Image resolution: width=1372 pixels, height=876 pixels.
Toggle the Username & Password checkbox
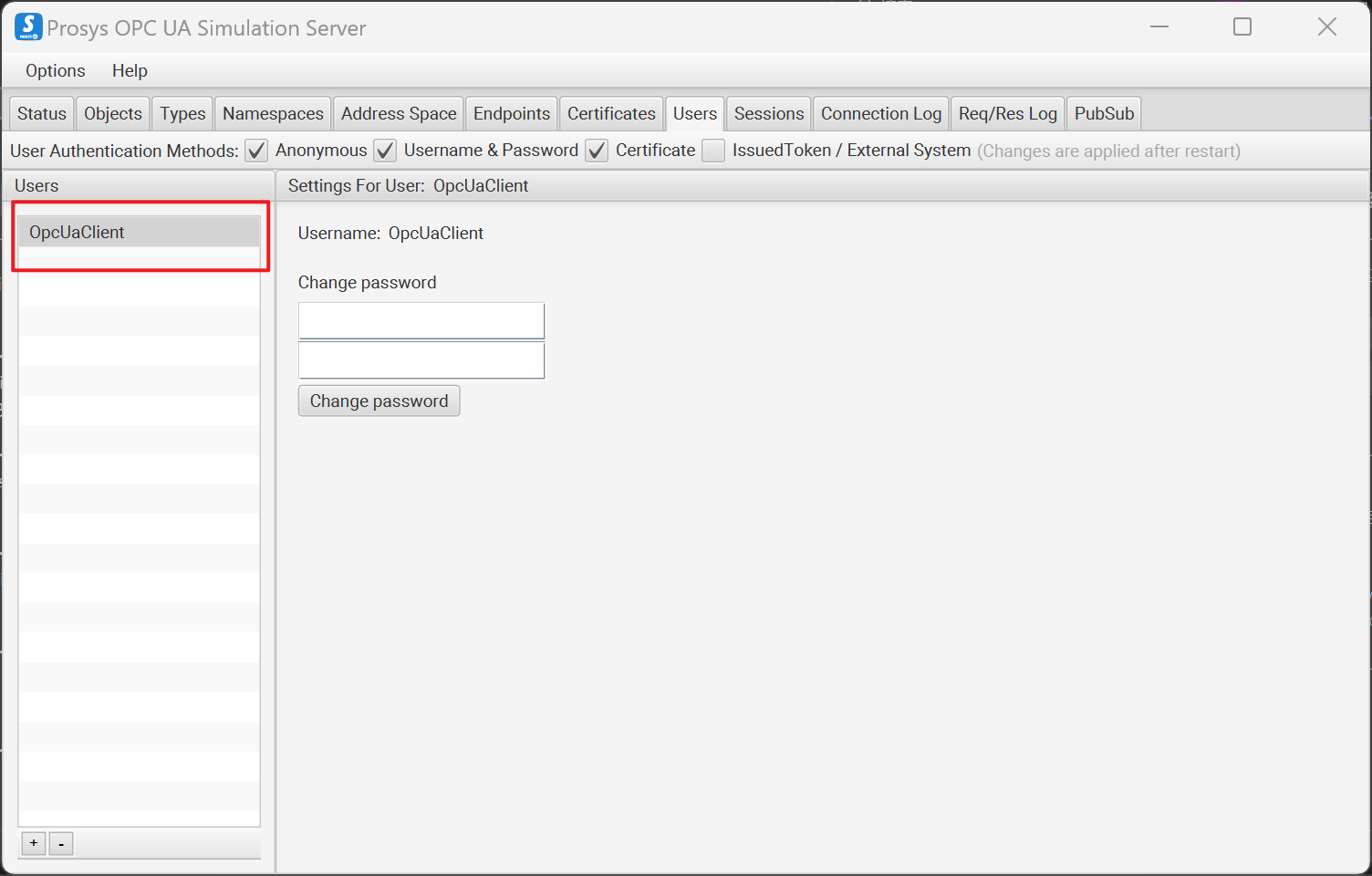(386, 151)
